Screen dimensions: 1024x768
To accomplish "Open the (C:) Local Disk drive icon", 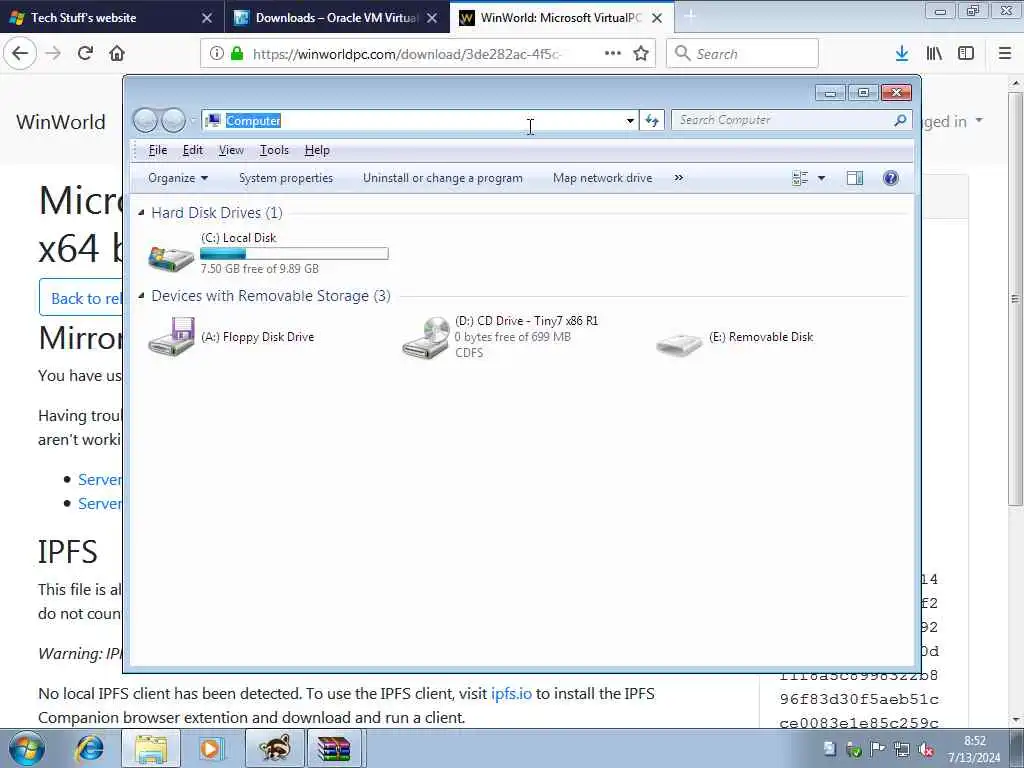I will click(171, 258).
